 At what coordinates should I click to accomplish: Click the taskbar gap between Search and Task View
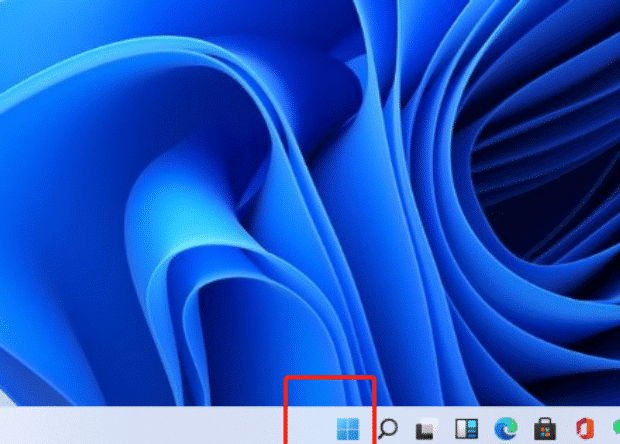pyautogui.click(x=407, y=429)
